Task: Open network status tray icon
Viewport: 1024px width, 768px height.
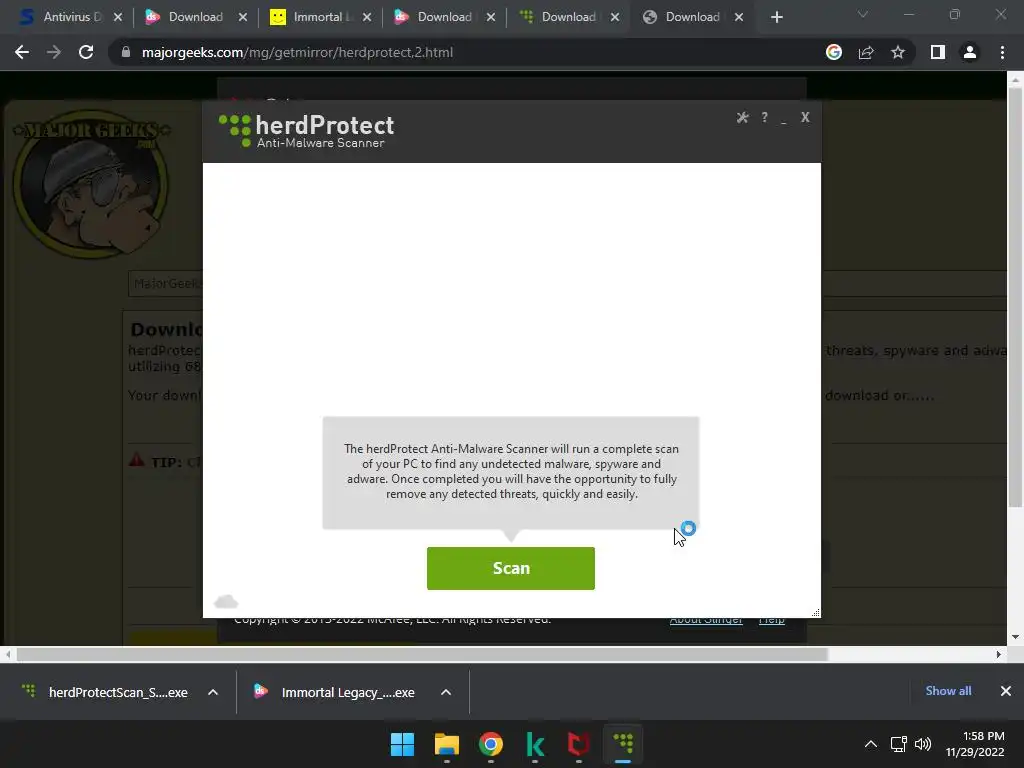Action: [x=899, y=744]
